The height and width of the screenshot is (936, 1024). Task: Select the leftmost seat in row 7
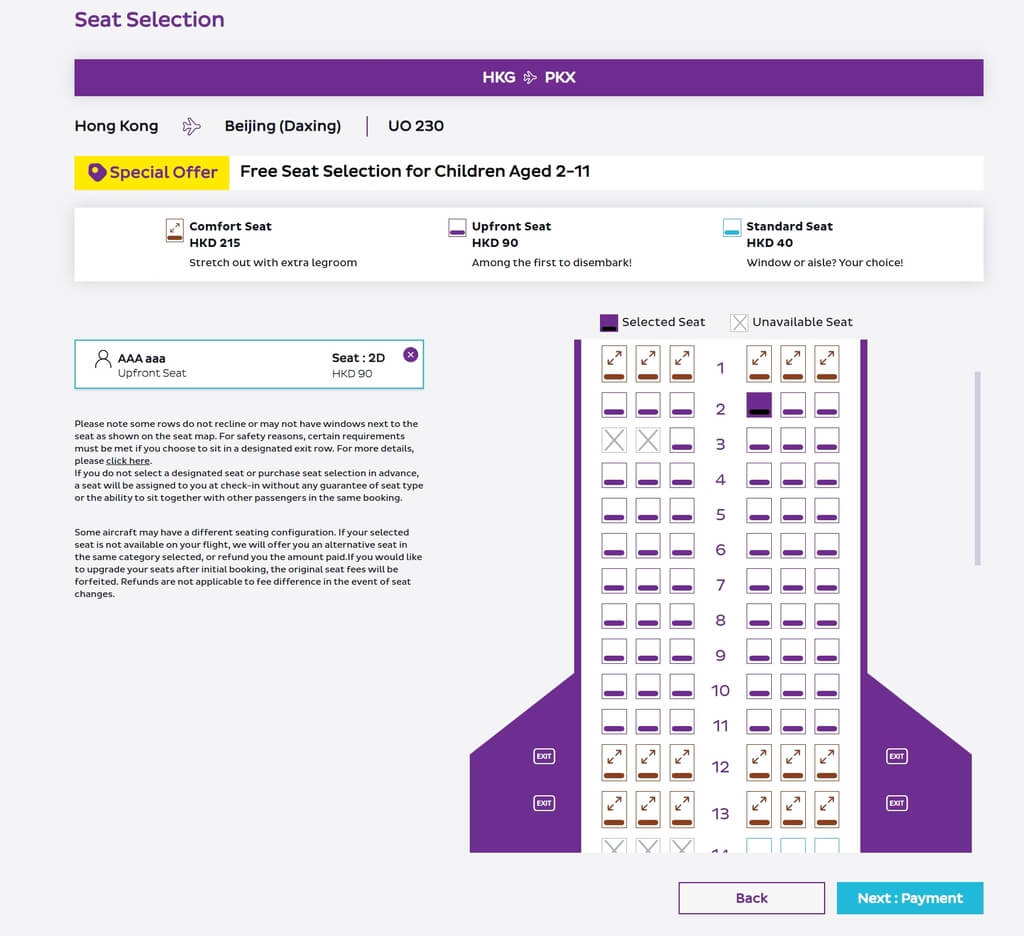click(613, 581)
